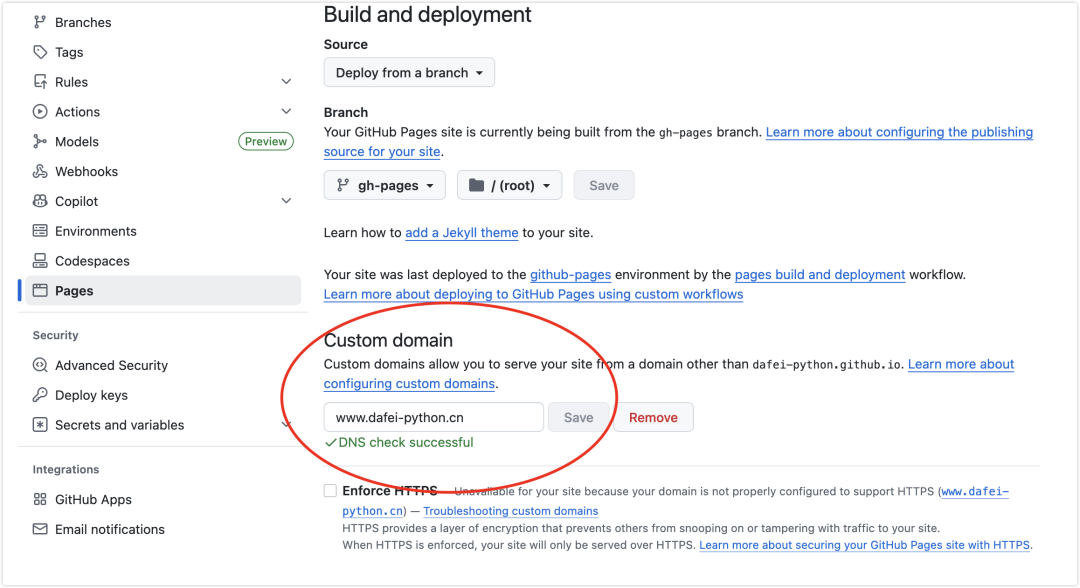Click the Environments icon in sidebar
Viewport: 1080px width, 588px height.
40,231
